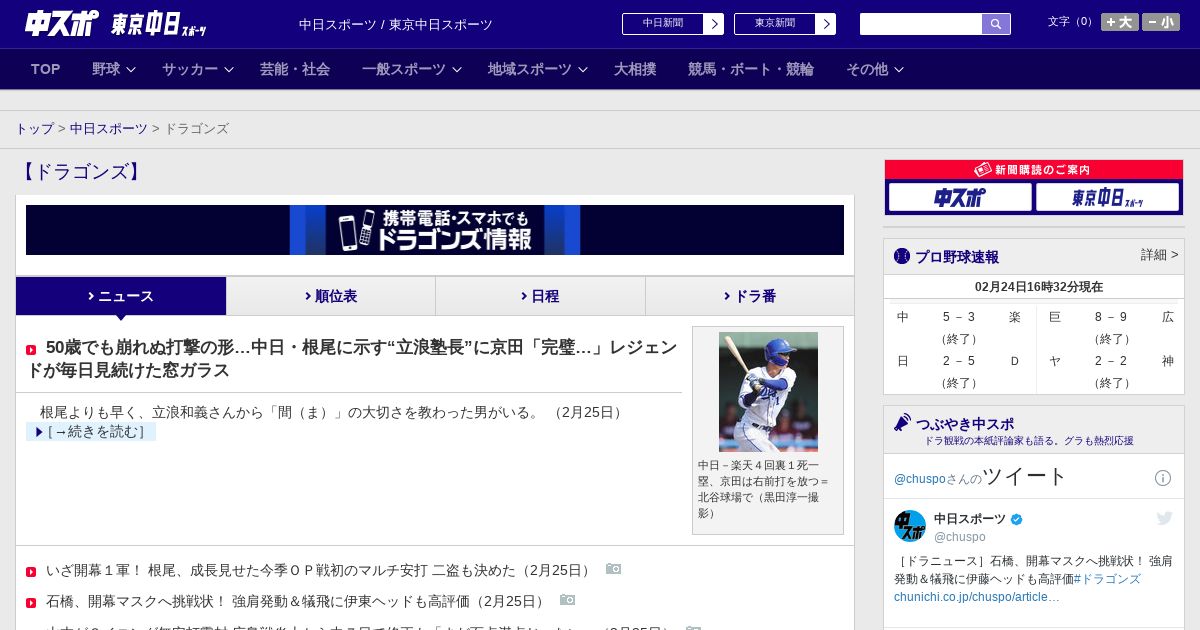The height and width of the screenshot is (630, 1200).
Task: Open the 中日スポーツ Twitter account name
Action: click(x=970, y=519)
